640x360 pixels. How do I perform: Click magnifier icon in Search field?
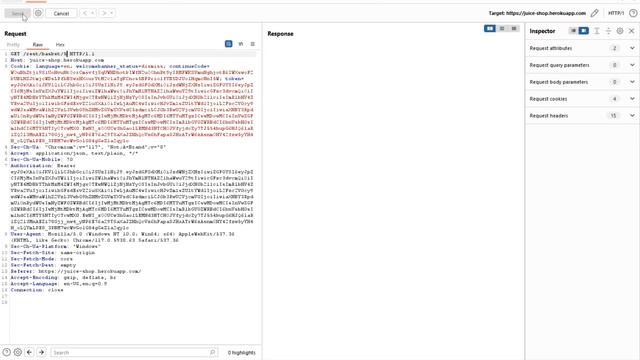[212, 352]
